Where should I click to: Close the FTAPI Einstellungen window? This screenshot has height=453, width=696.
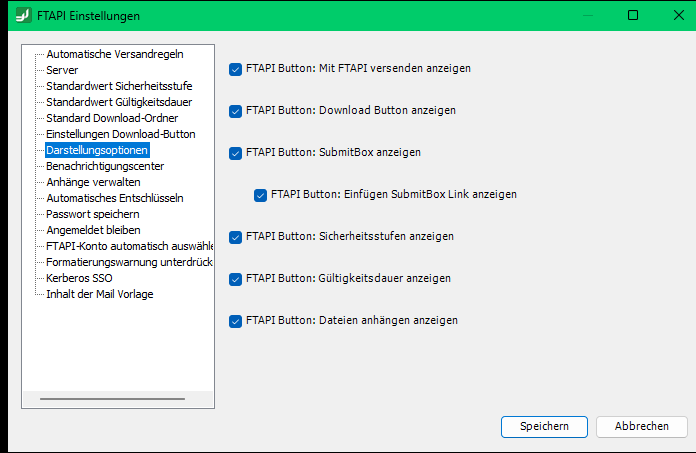coord(679,15)
